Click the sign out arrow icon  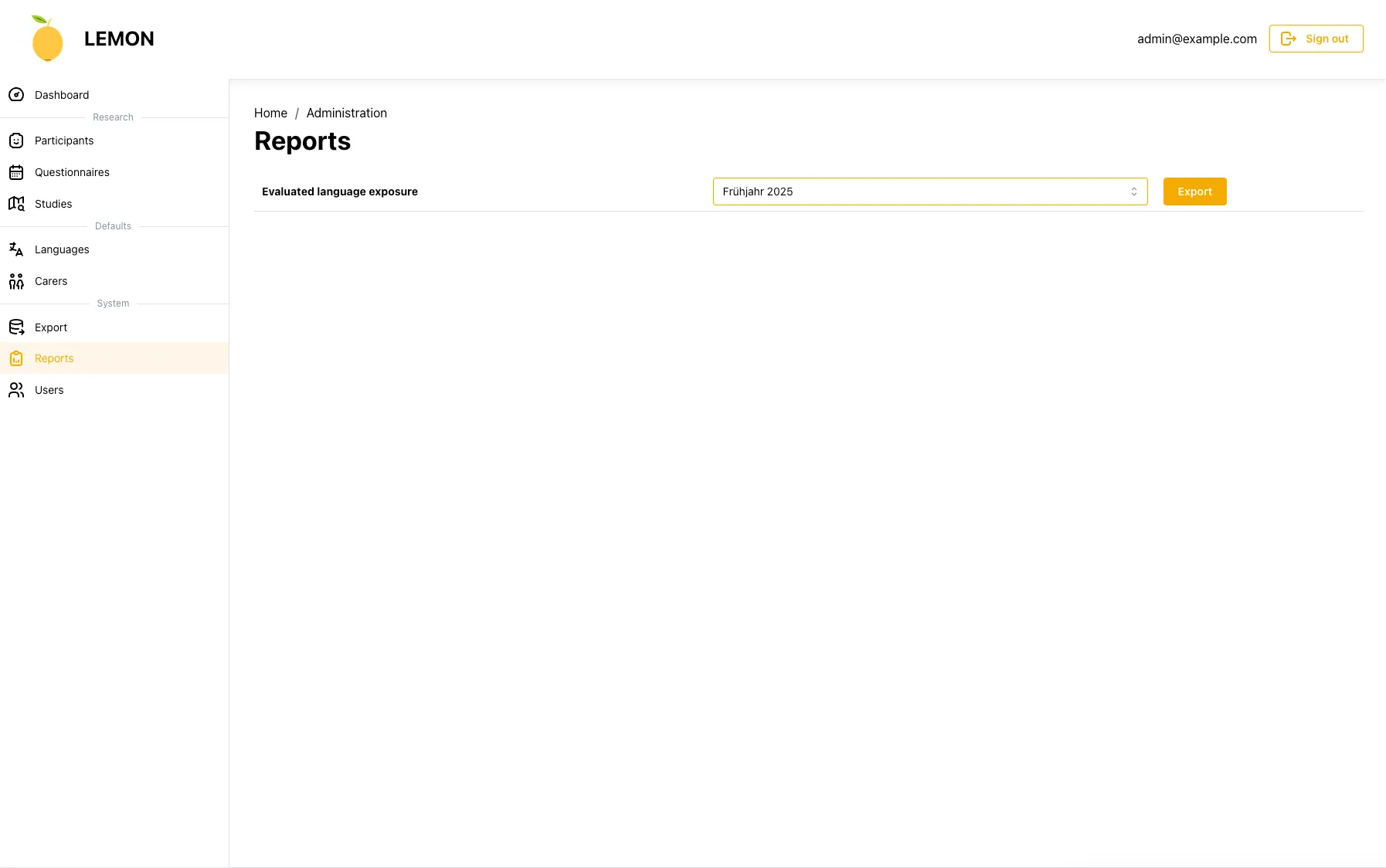[1289, 38]
